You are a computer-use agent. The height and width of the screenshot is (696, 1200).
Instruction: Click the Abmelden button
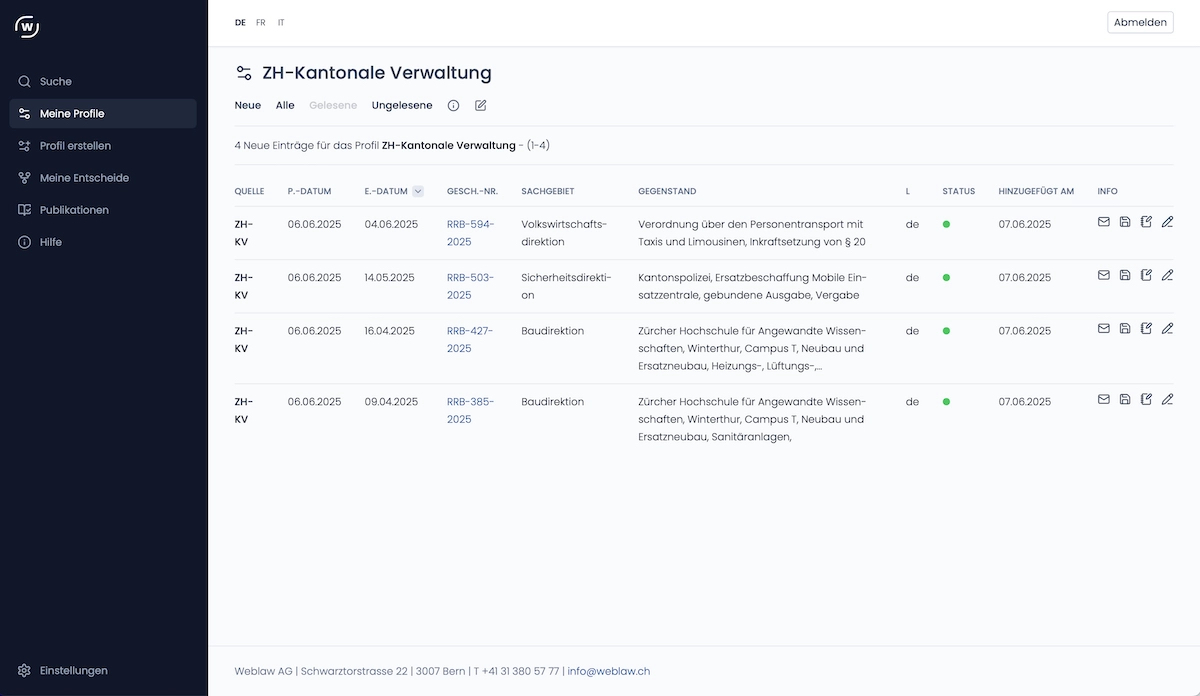[x=1140, y=22]
